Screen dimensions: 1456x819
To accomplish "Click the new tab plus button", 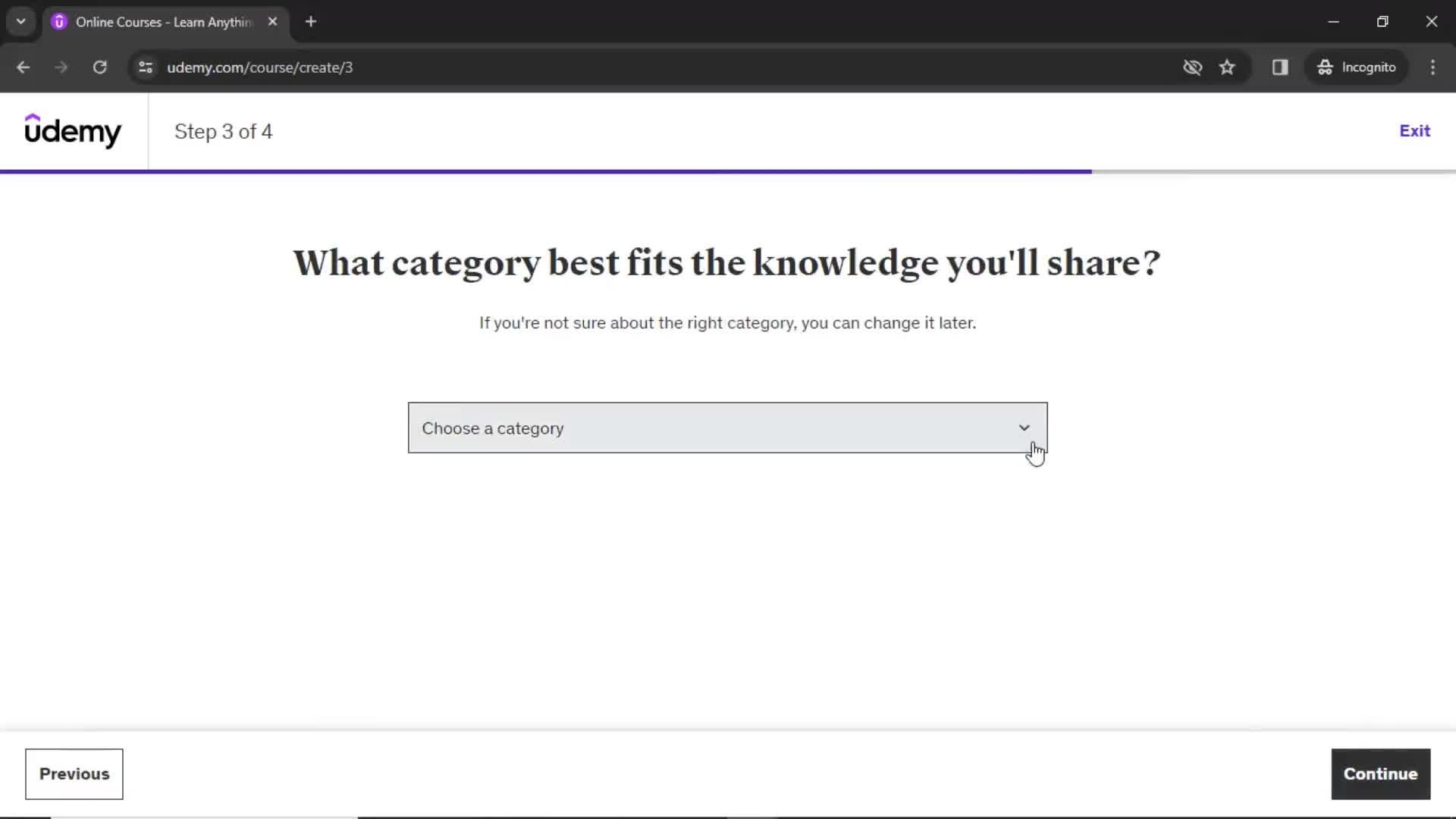I will coord(311,22).
